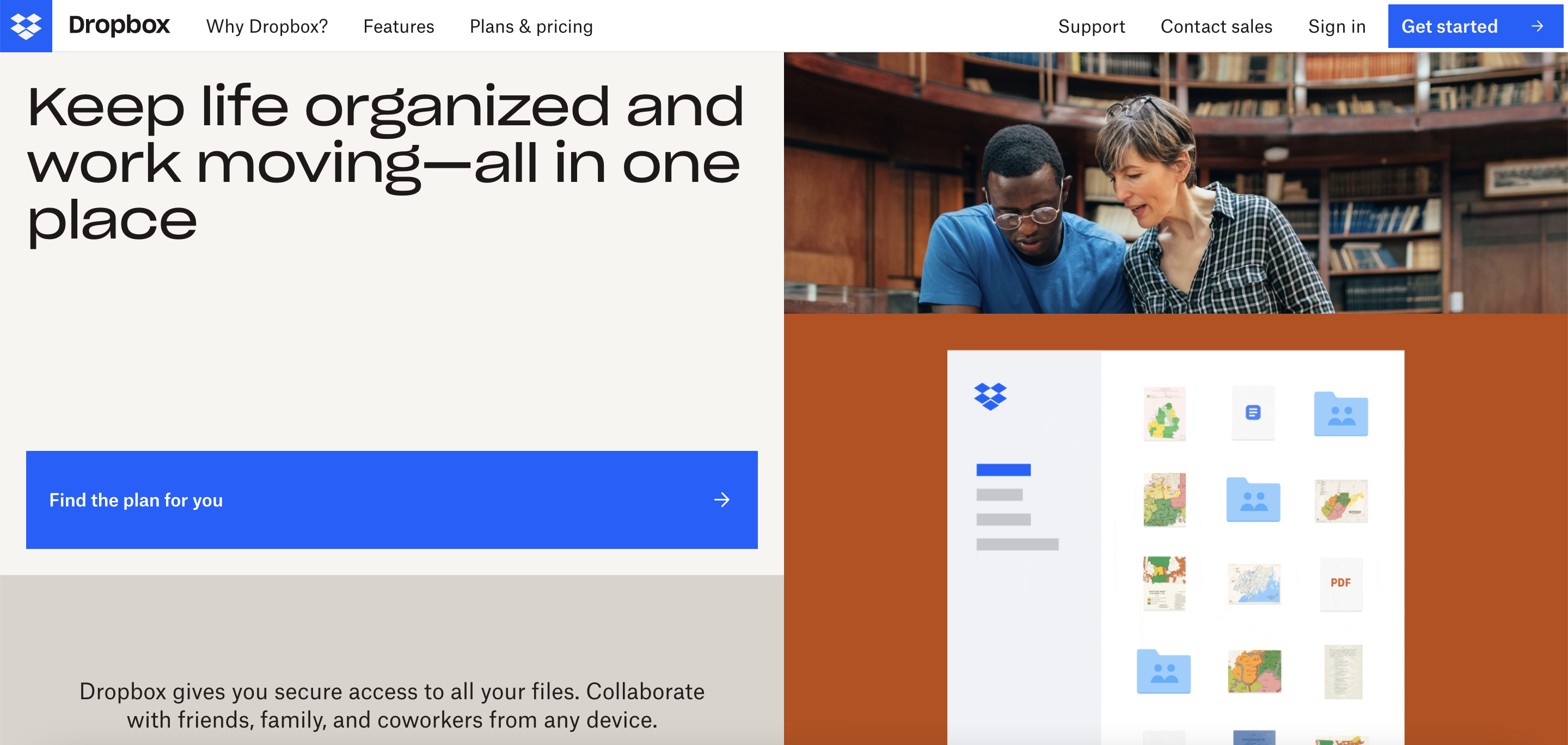The width and height of the screenshot is (1568, 745).
Task: Open the shared folder icon in top row
Action: pyautogui.click(x=1340, y=414)
